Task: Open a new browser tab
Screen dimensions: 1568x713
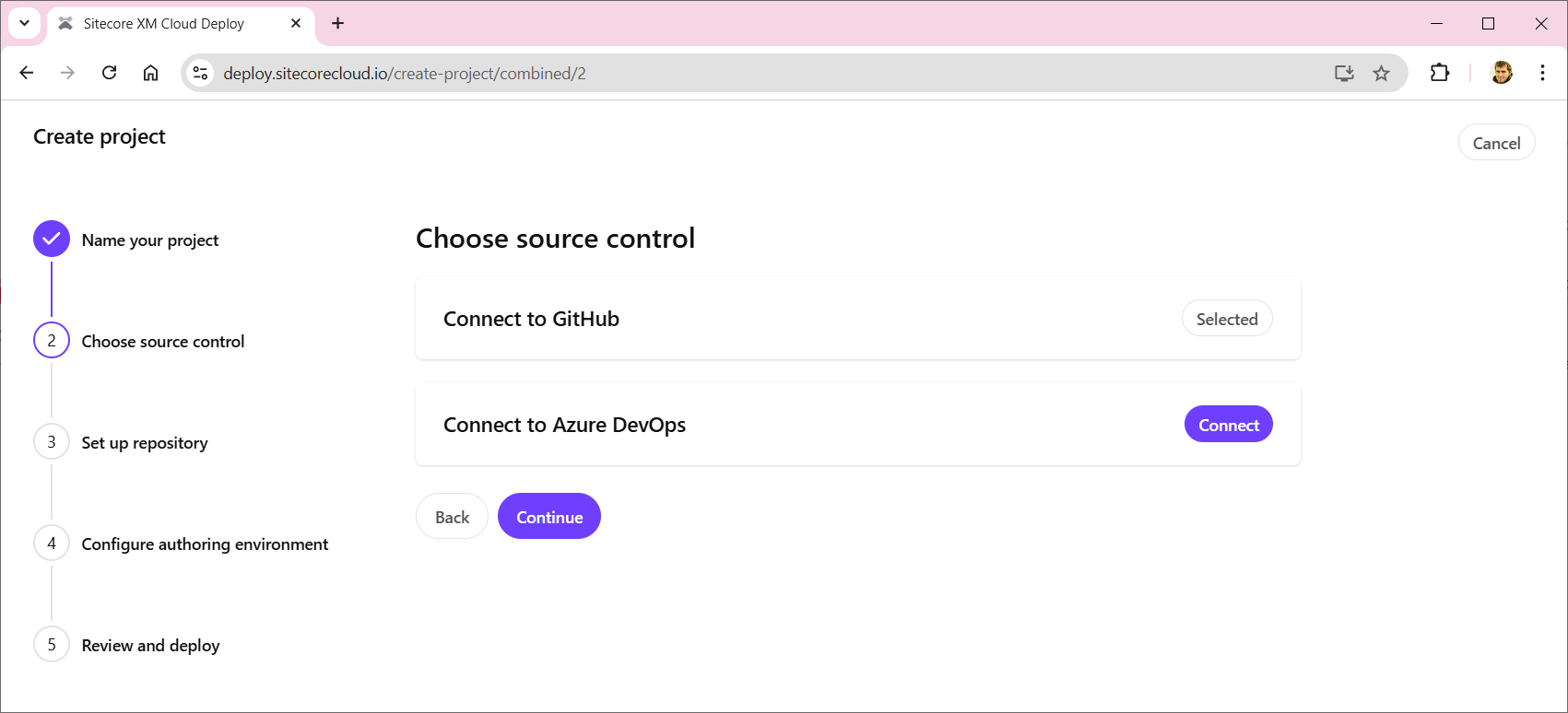Action: (x=338, y=24)
